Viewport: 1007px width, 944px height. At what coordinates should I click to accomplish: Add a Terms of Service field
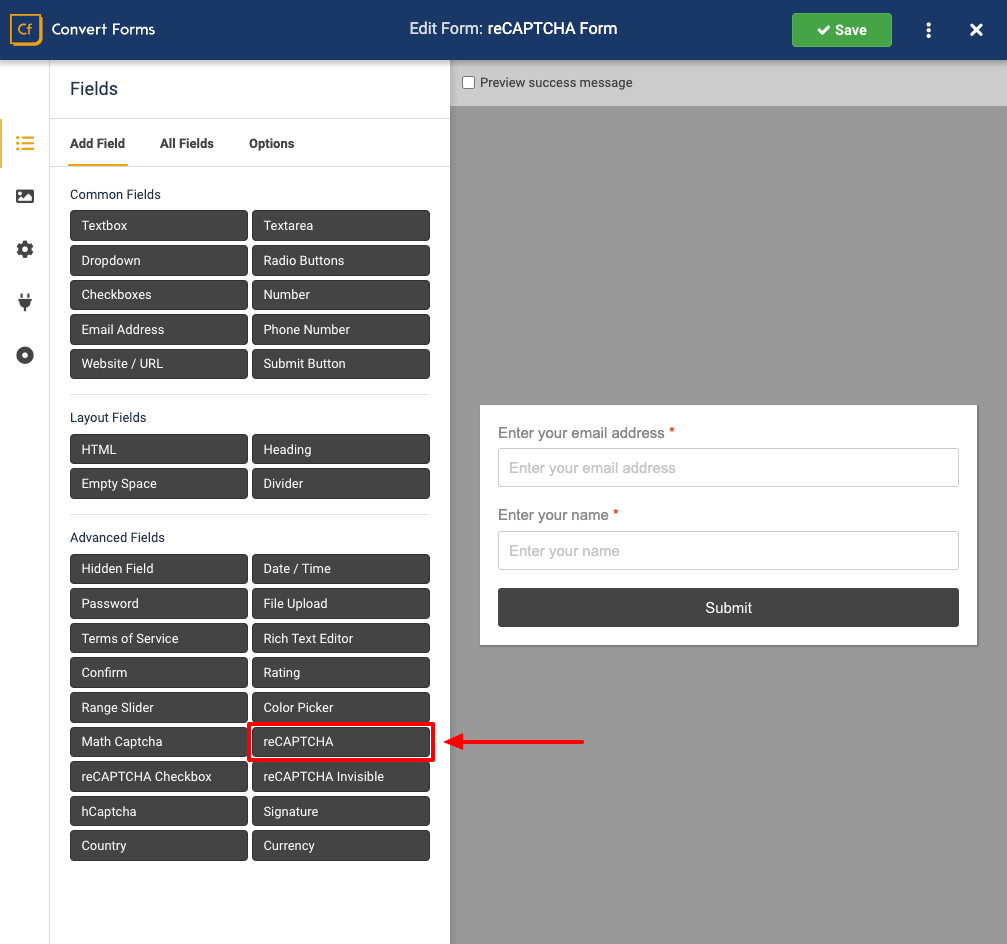159,638
